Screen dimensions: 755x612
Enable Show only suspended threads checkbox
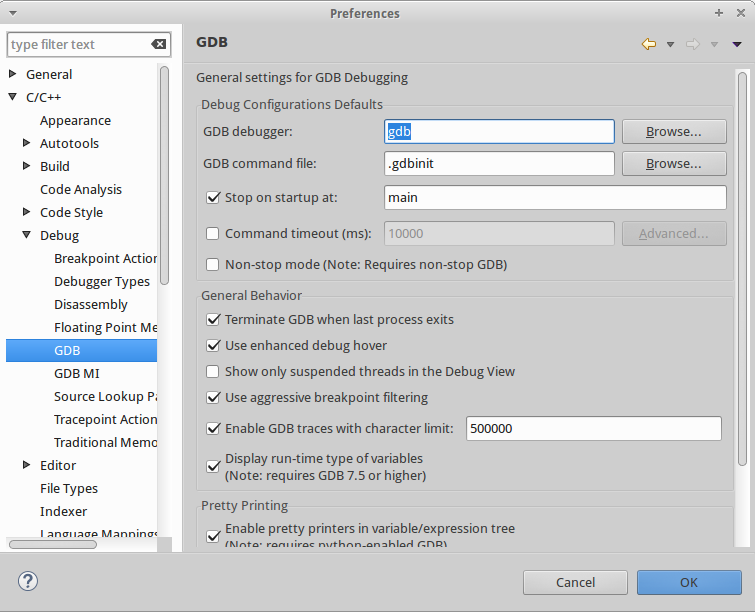coord(212,371)
